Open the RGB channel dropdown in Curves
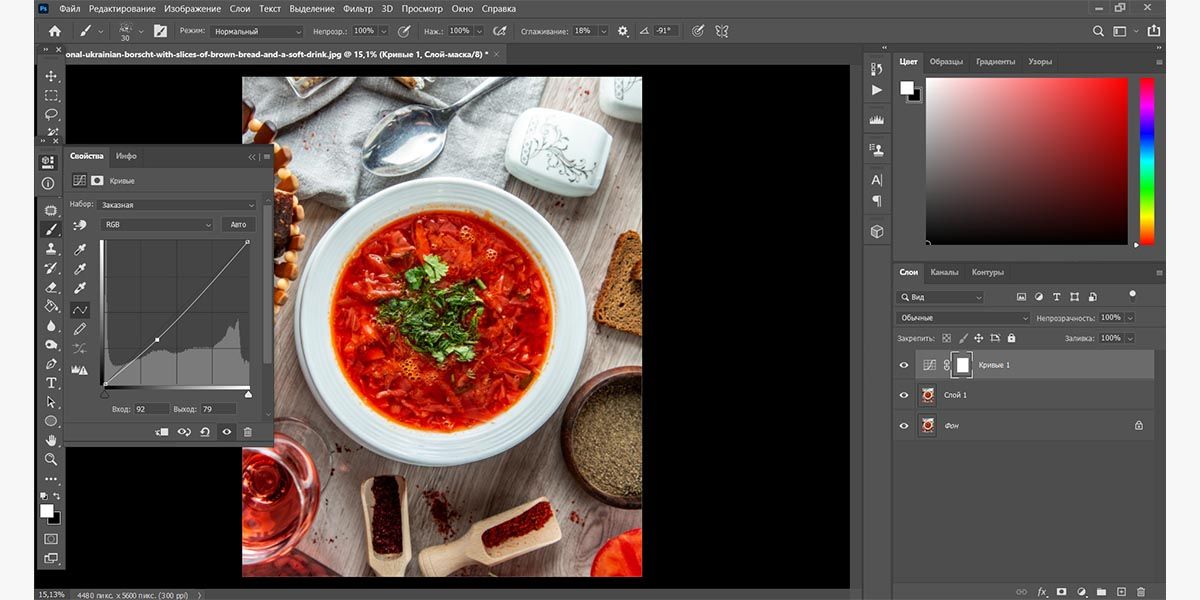 tap(155, 224)
